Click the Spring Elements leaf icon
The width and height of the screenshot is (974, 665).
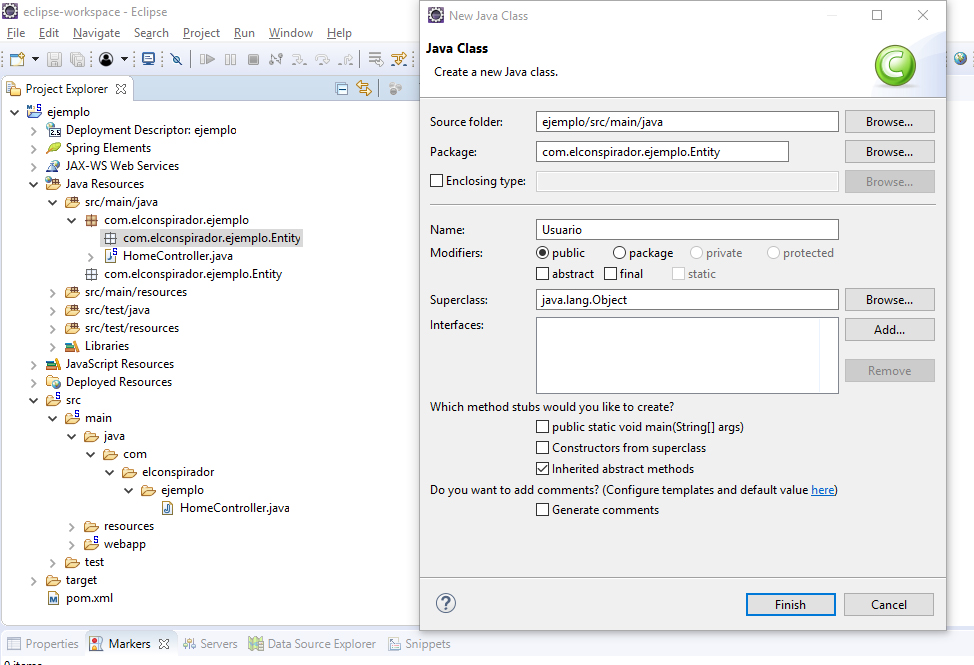pyautogui.click(x=54, y=148)
